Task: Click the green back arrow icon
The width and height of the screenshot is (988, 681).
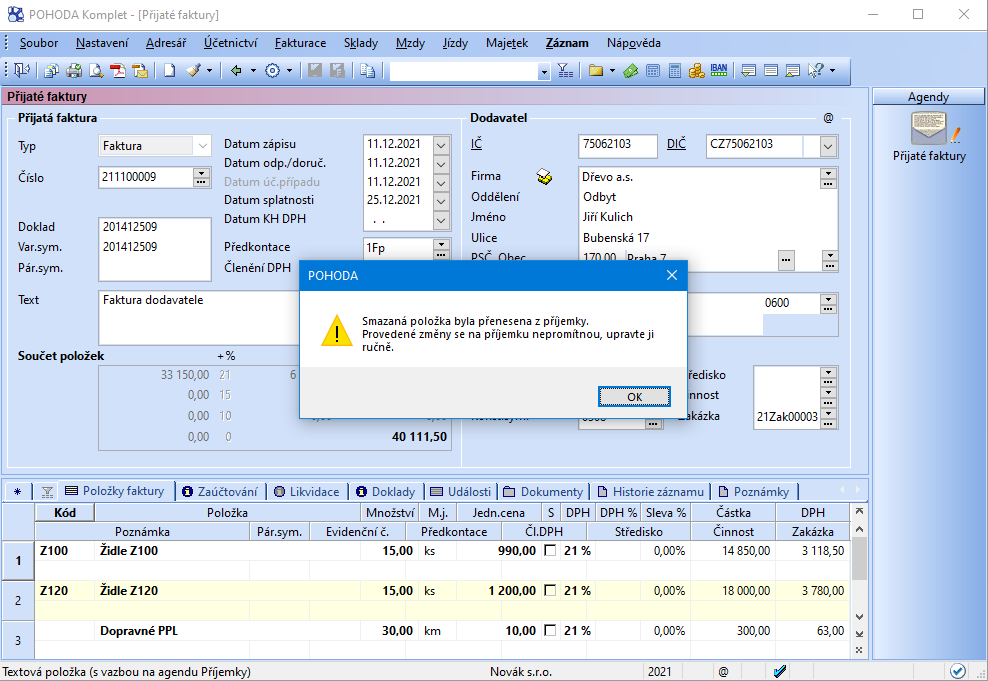Action: click(x=236, y=71)
